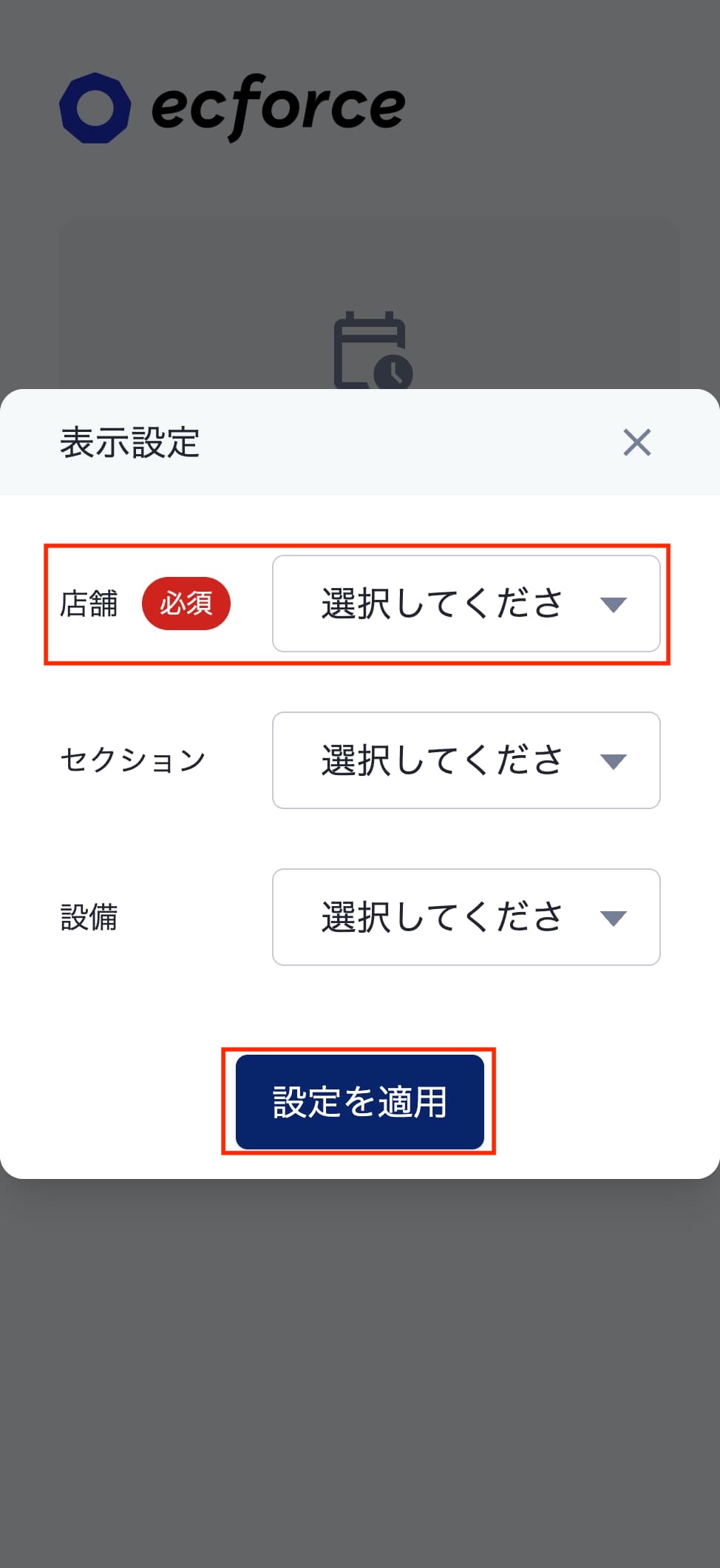Click the 設備 dropdown arrow
The width and height of the screenshot is (720, 1568).
point(614,919)
